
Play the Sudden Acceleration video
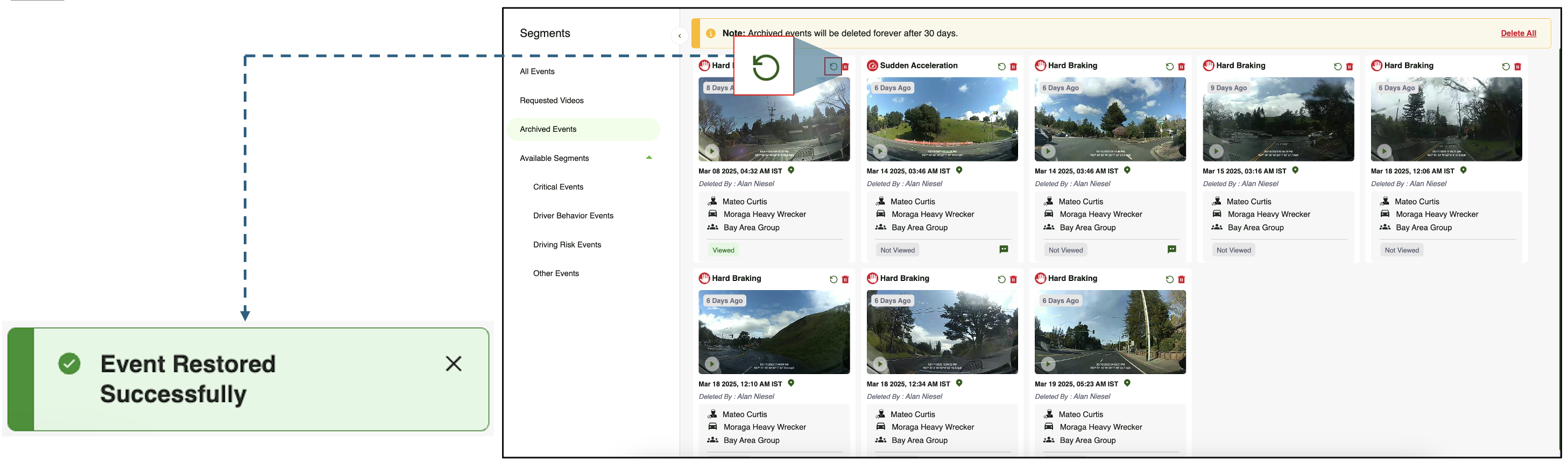point(880,151)
